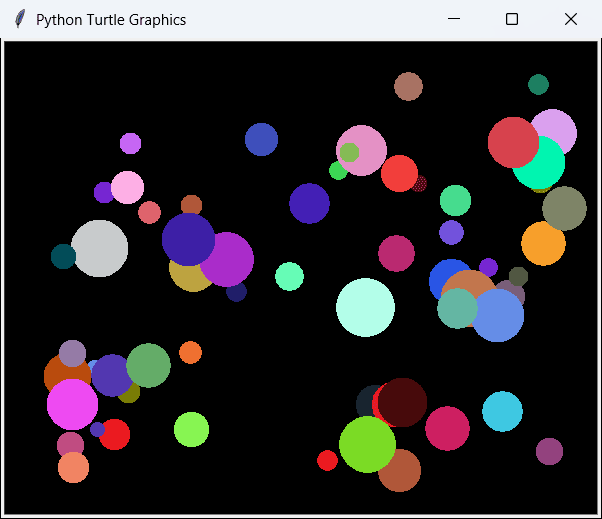
Task: Click the amber orange circle below khaki circle
Action: click(543, 243)
